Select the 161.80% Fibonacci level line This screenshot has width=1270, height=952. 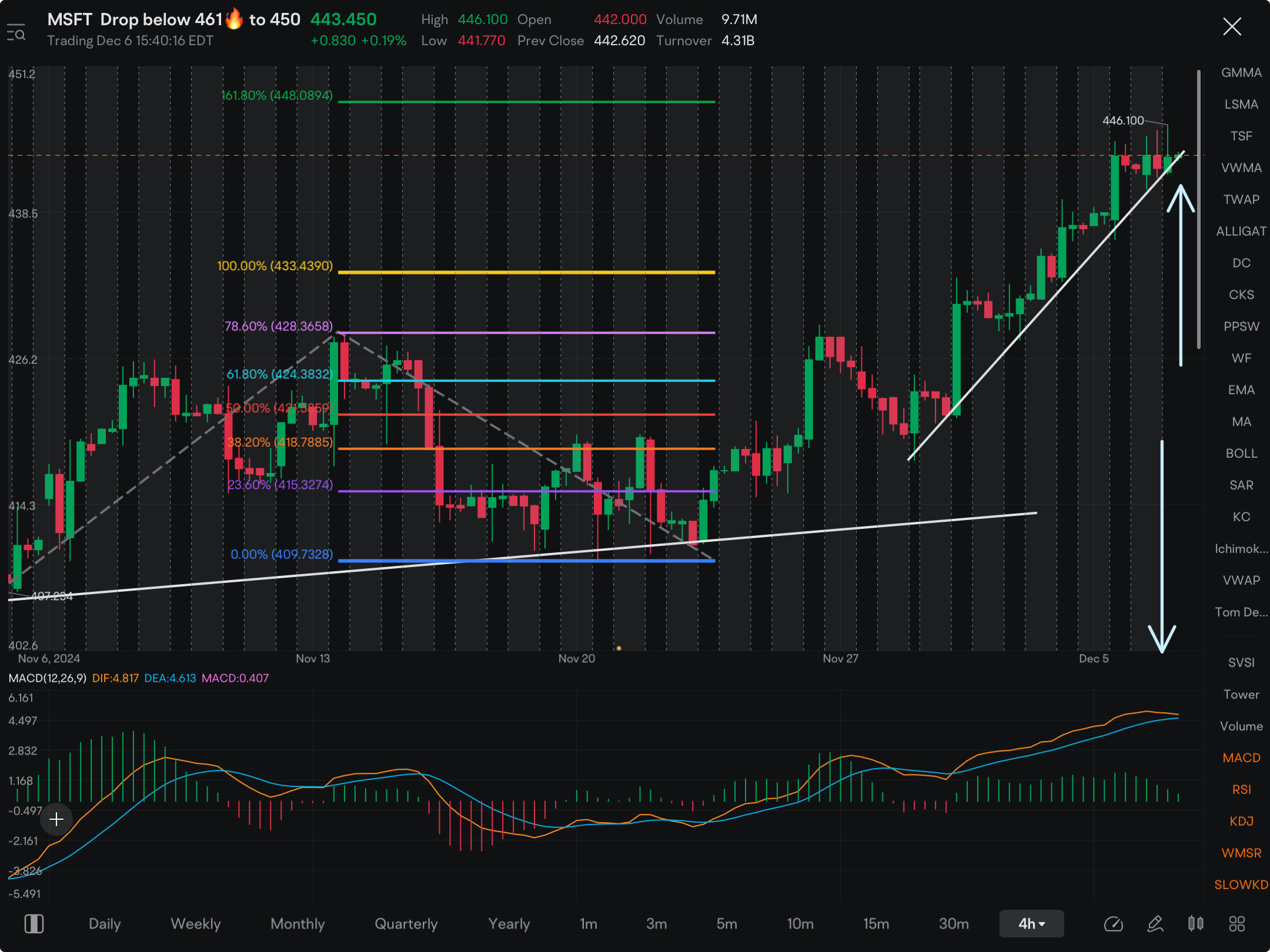tap(526, 102)
